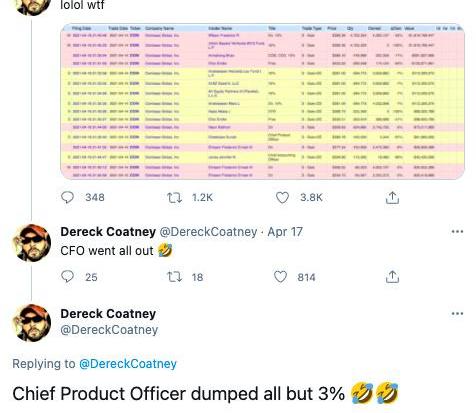The image size is (476, 413).
Task: Open more options on the Apr 17 tweet
Action: coord(457,232)
